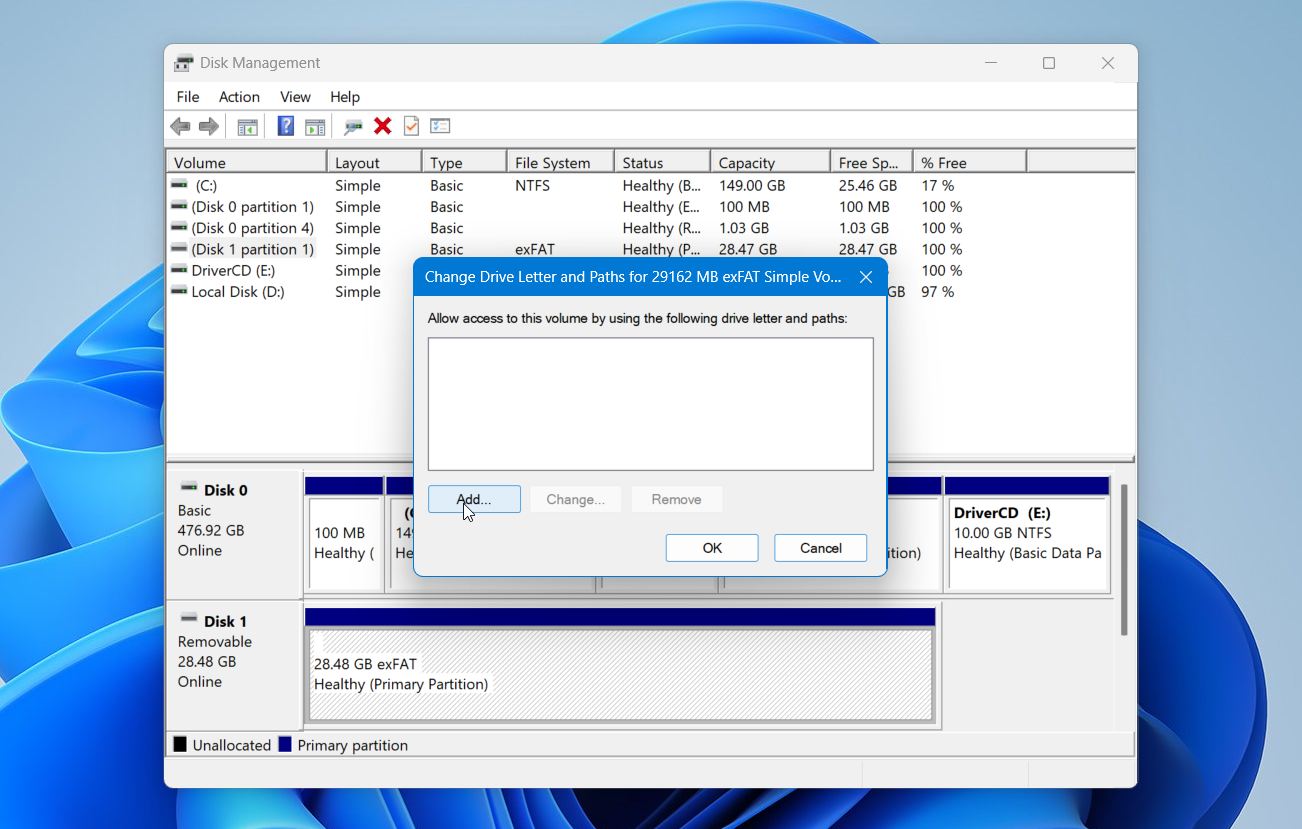Viewport: 1302px width, 829px height.
Task: Click the Disk Management title bar icon
Action: 183,63
